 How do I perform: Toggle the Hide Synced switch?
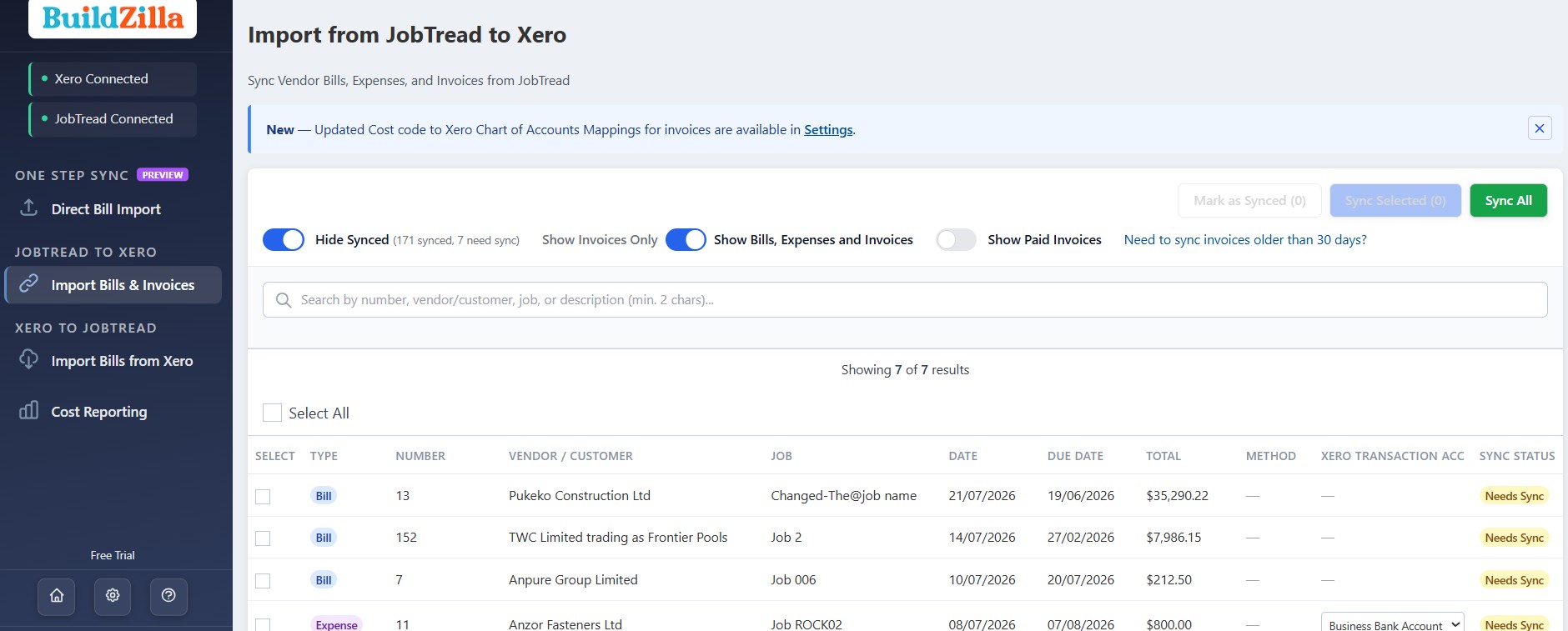(x=284, y=240)
